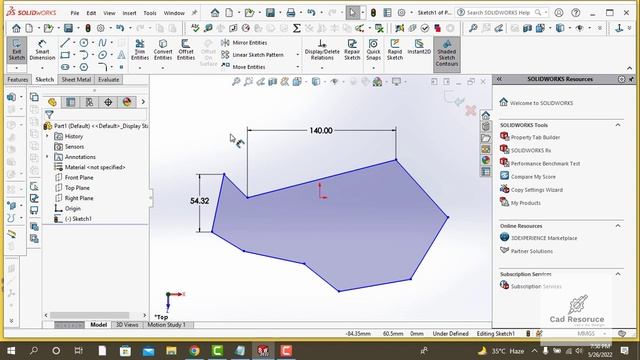Open Quick Snaps tool

[x=373, y=50]
